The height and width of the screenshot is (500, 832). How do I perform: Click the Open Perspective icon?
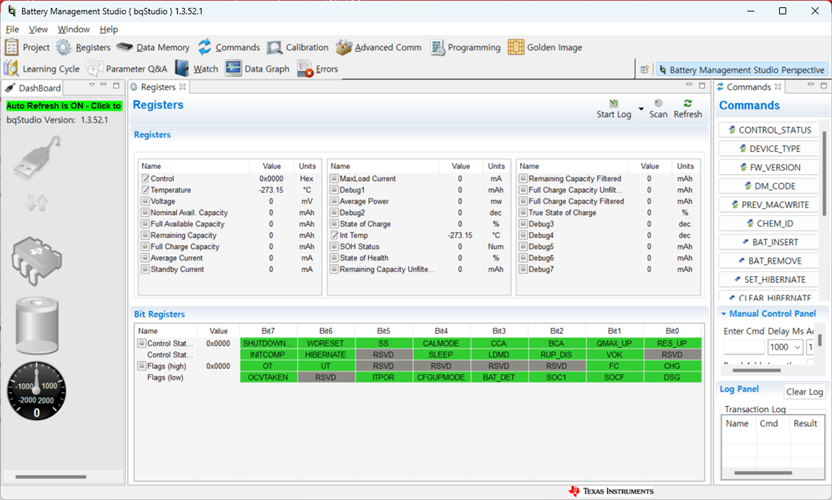coord(645,70)
